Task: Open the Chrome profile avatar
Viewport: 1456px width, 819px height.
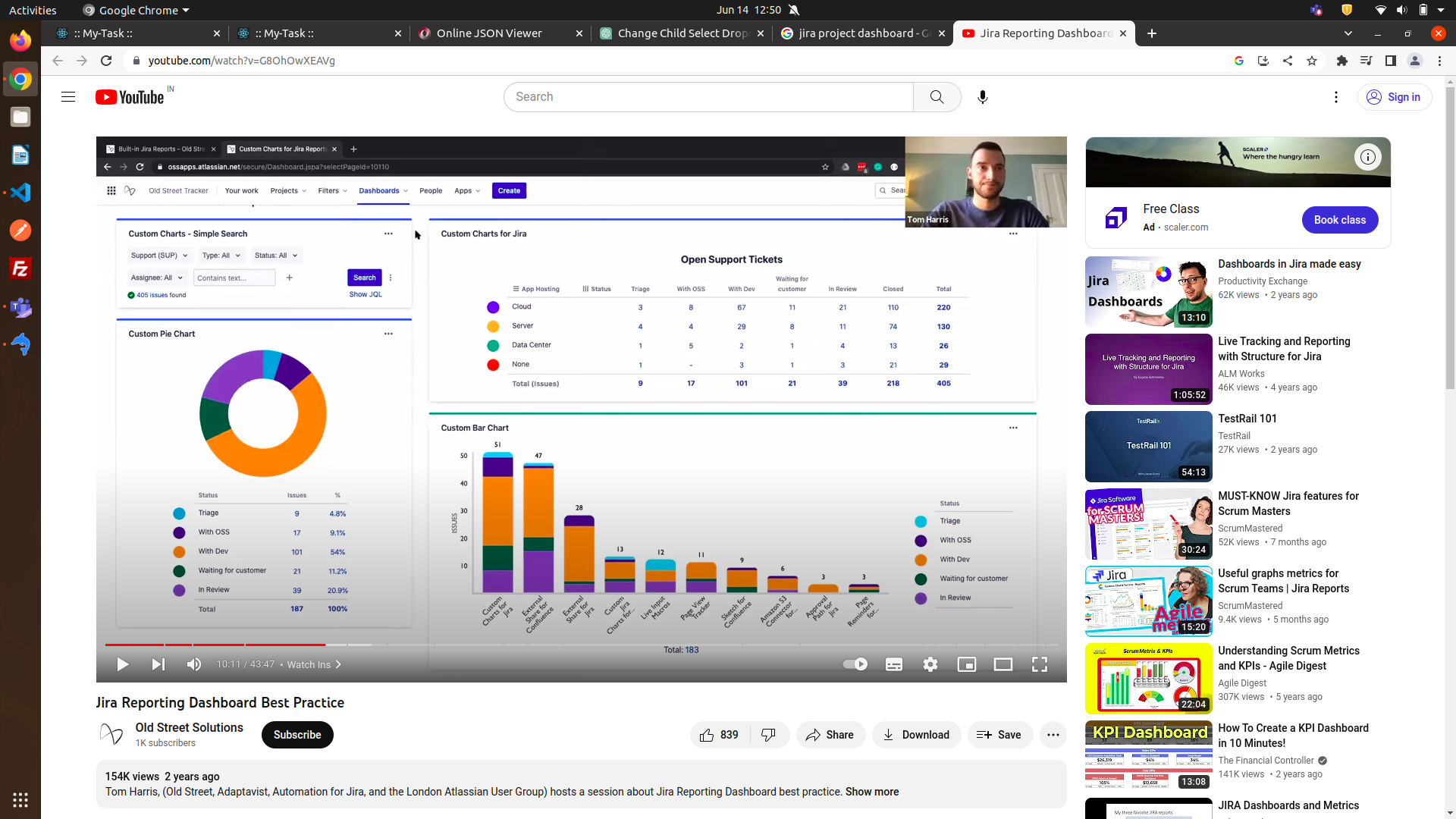Action: [1415, 61]
